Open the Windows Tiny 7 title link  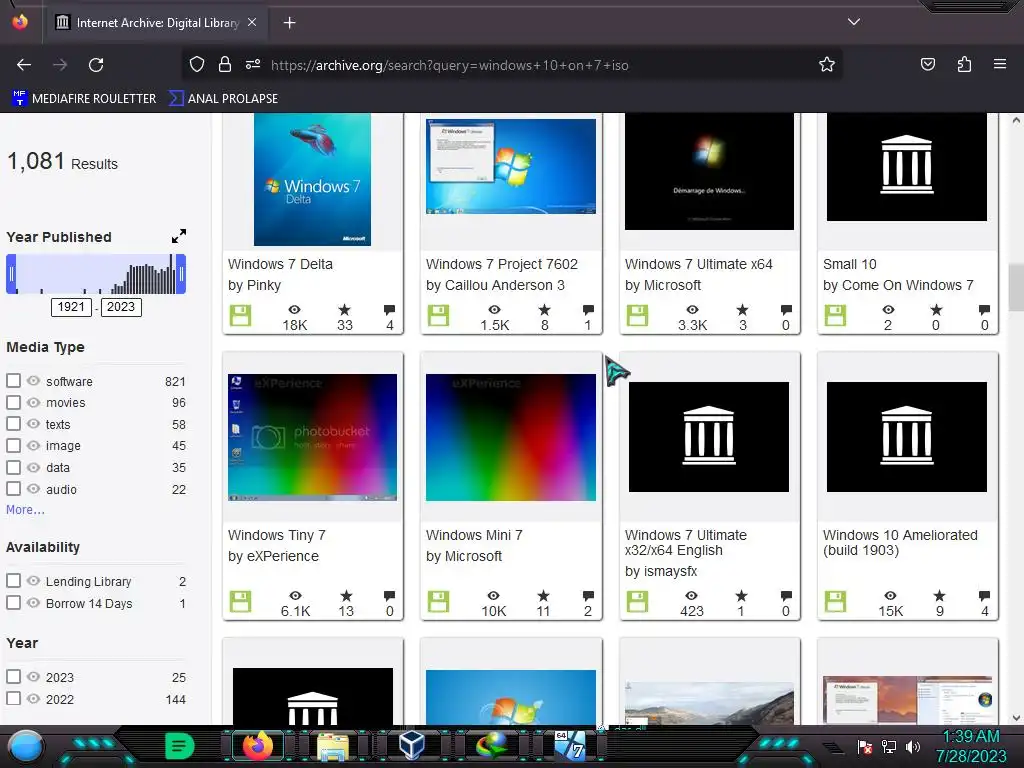coord(276,536)
